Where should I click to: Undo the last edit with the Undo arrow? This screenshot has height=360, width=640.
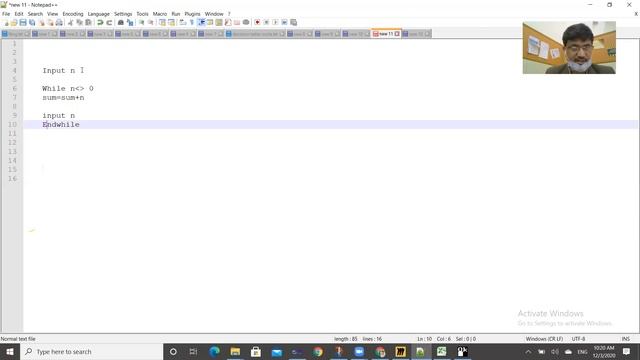[100, 22]
